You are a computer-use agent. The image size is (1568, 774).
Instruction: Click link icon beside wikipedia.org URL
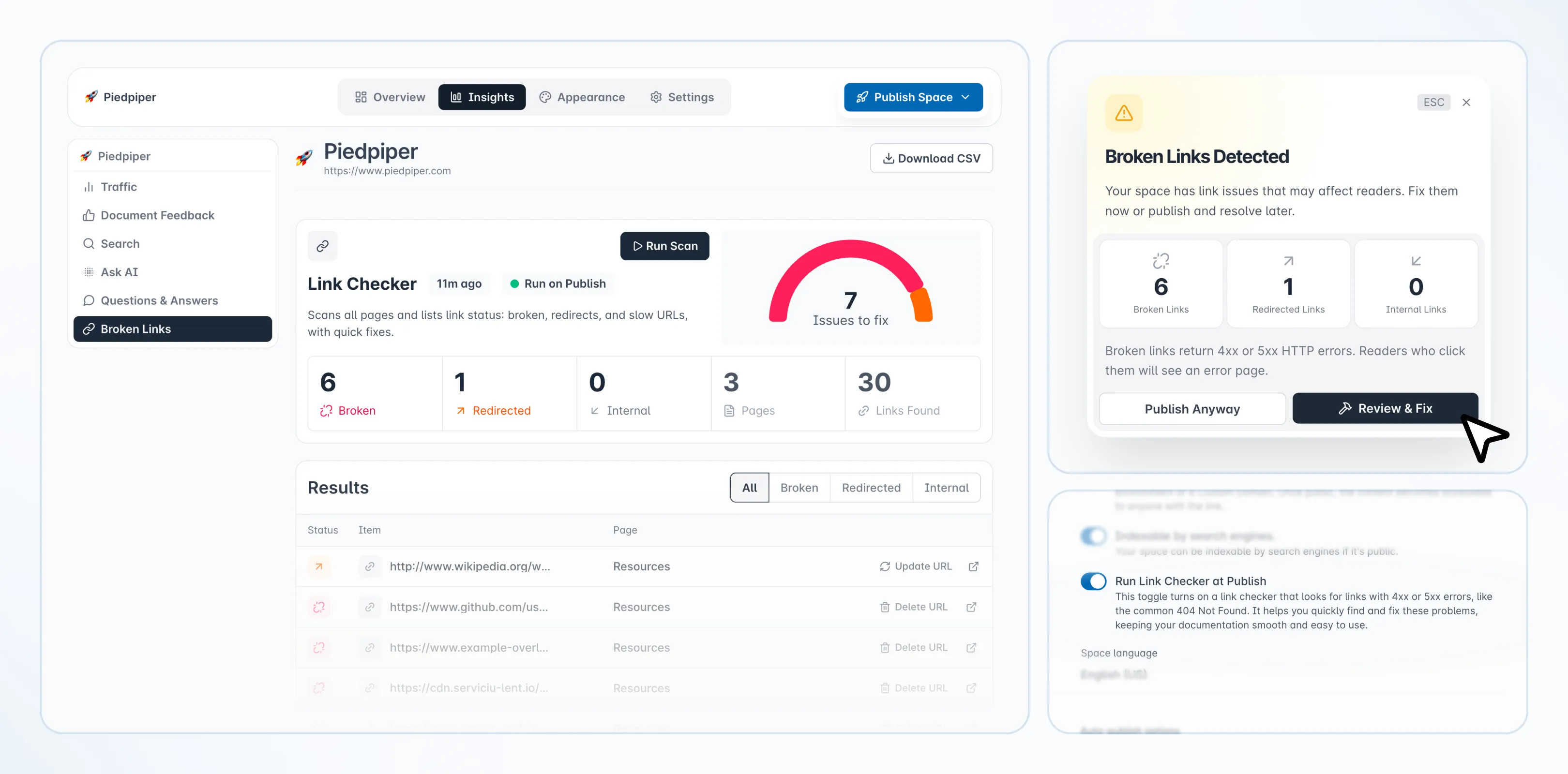[369, 566]
